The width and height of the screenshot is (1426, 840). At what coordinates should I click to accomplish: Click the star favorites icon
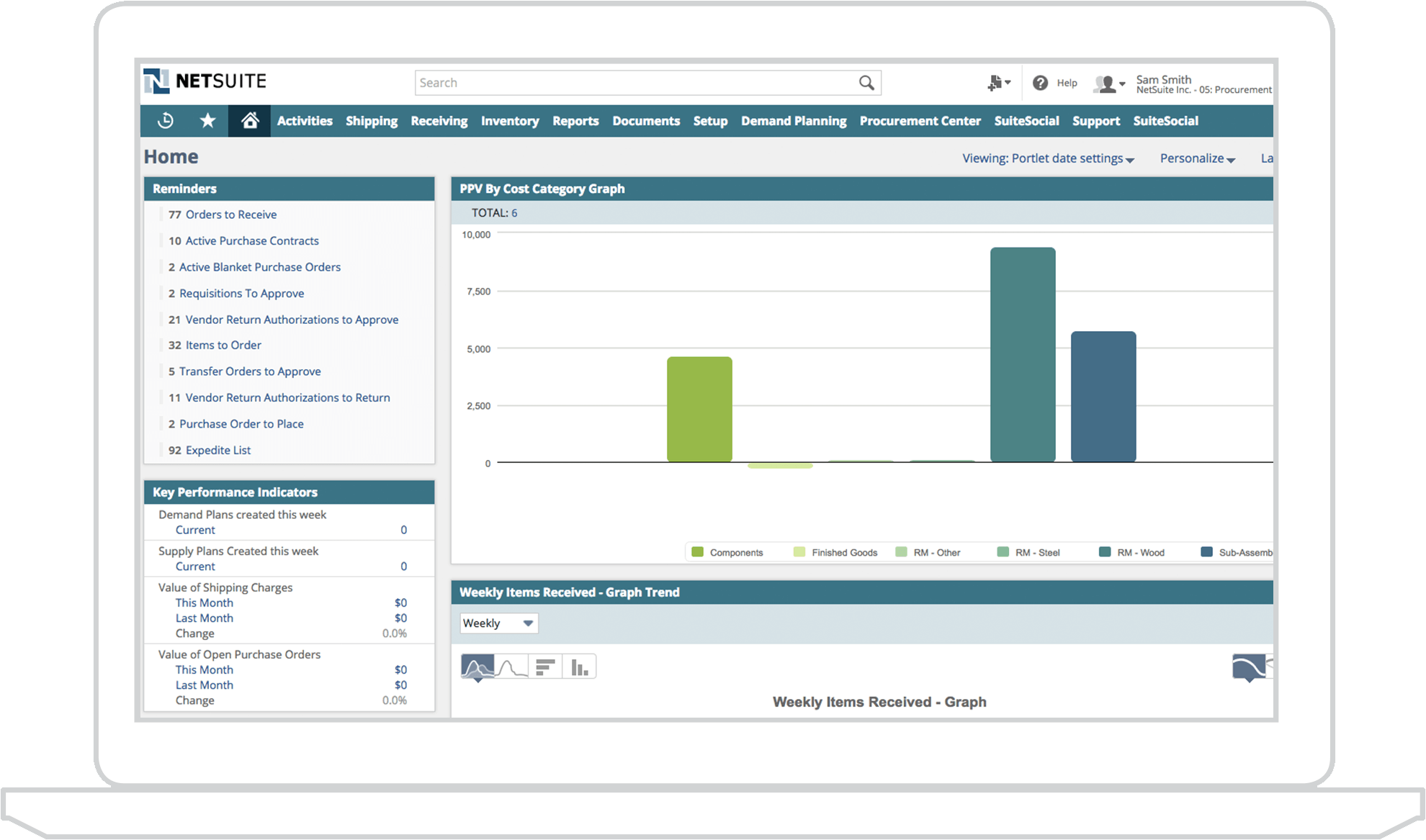207,121
